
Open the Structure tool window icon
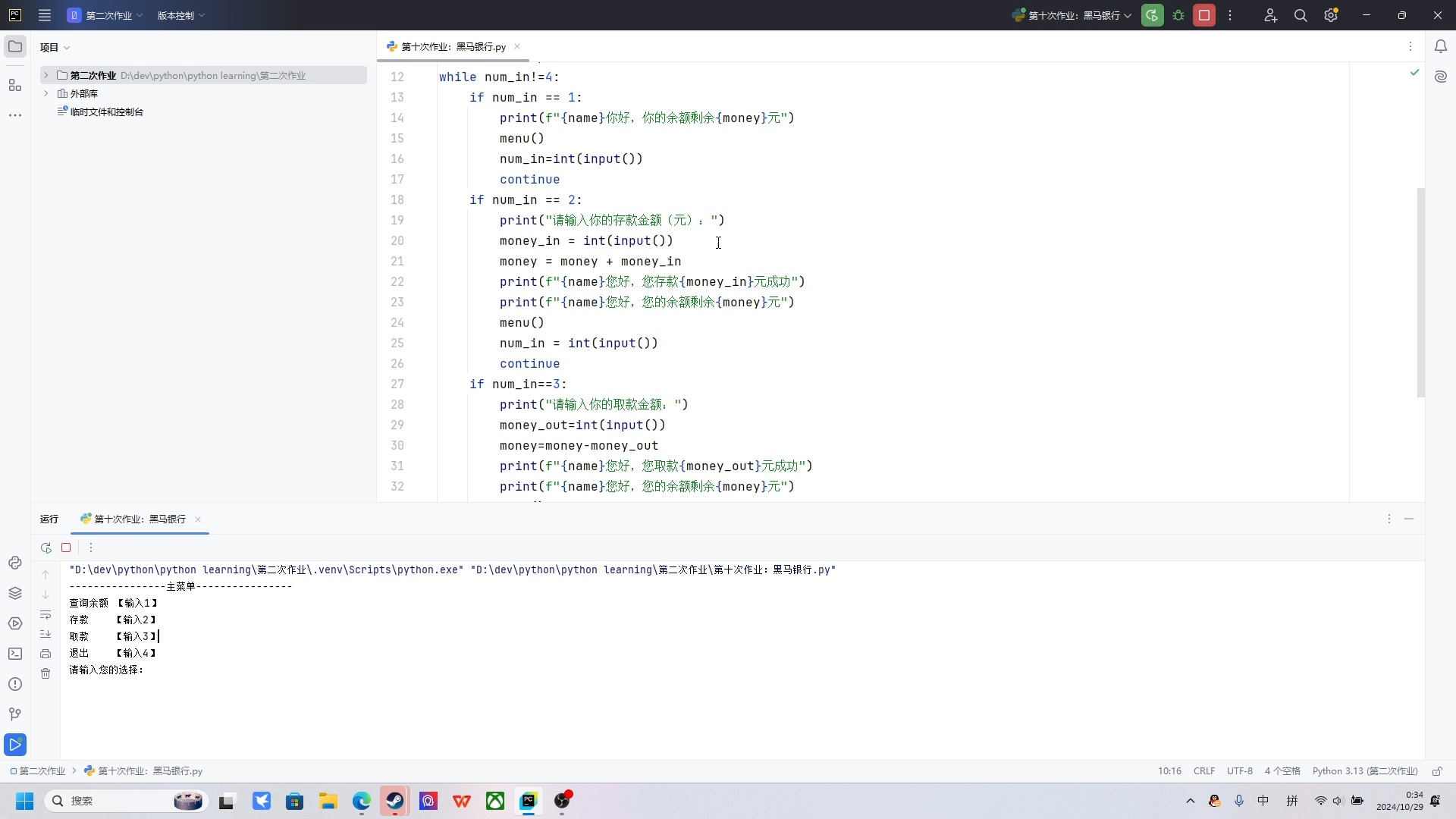pyautogui.click(x=15, y=85)
